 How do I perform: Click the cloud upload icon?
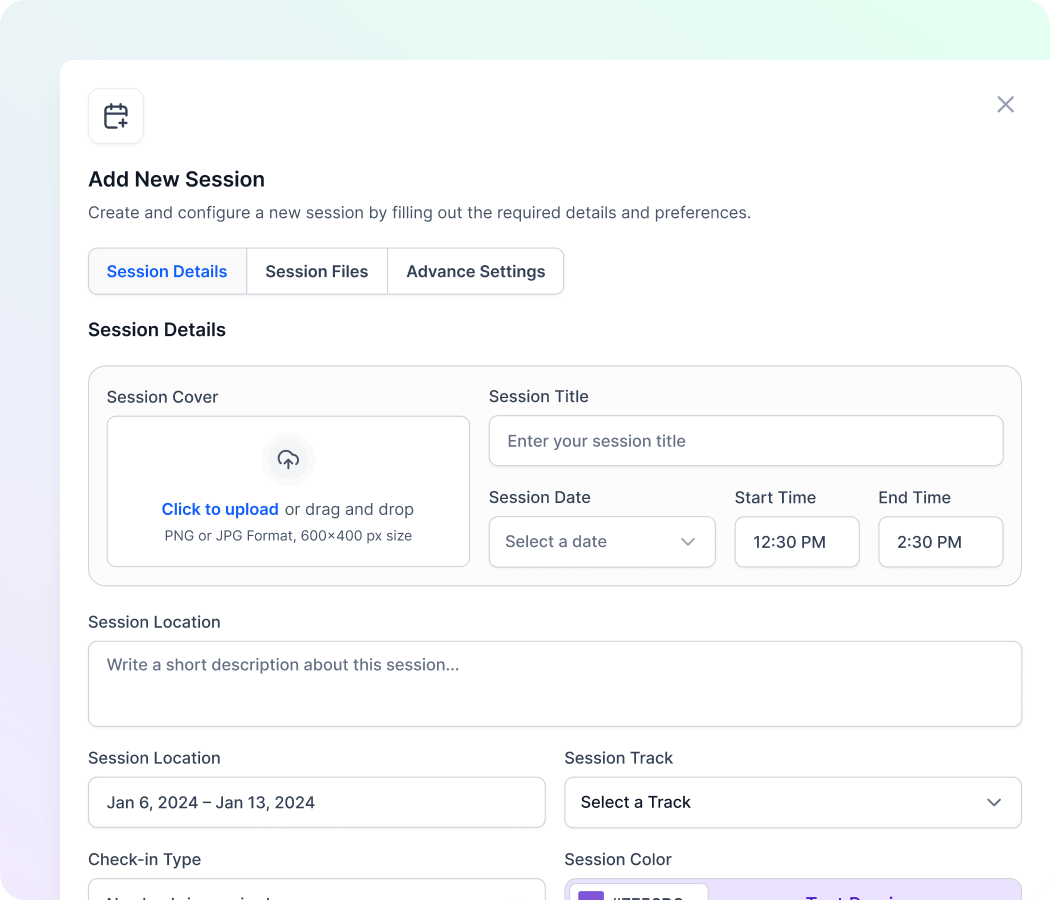tap(288, 459)
